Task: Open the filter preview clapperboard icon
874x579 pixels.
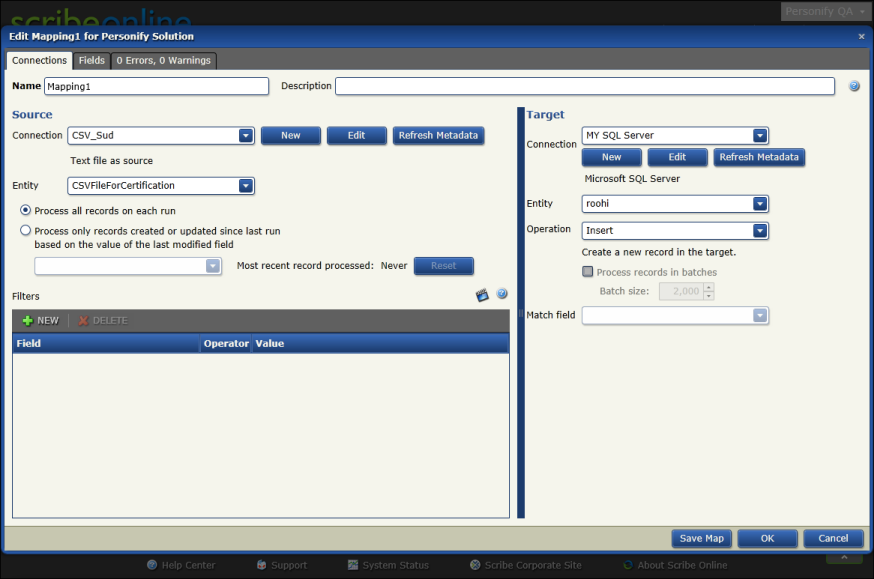Action: [482, 295]
